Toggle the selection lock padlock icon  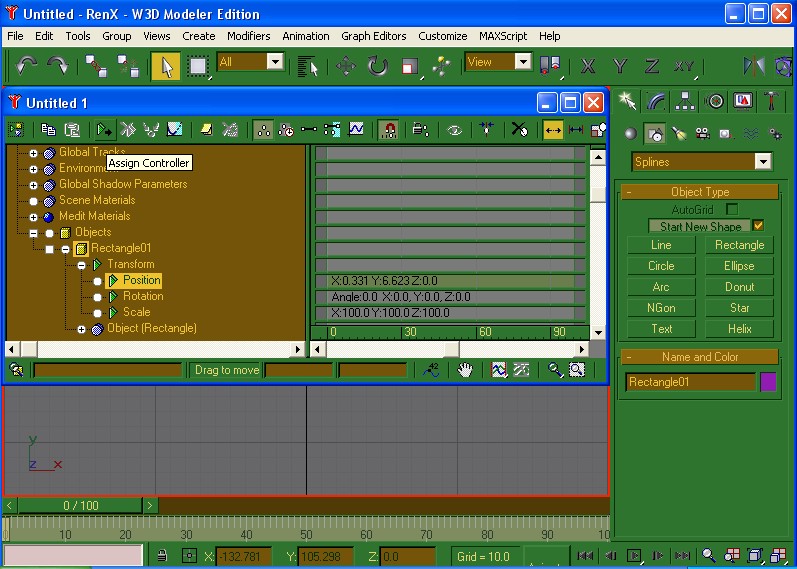click(160, 555)
